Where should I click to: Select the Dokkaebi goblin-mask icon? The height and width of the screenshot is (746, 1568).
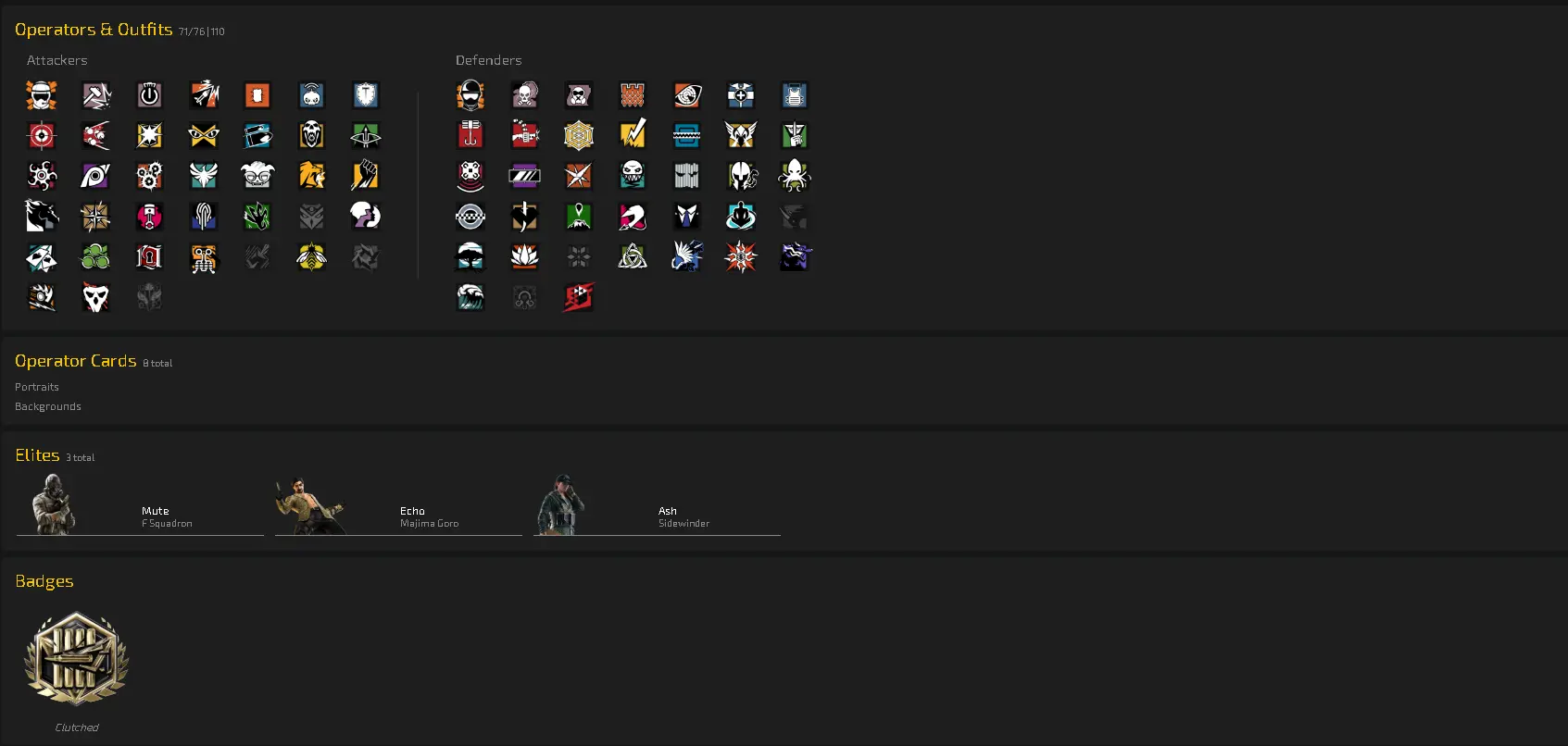point(257,175)
